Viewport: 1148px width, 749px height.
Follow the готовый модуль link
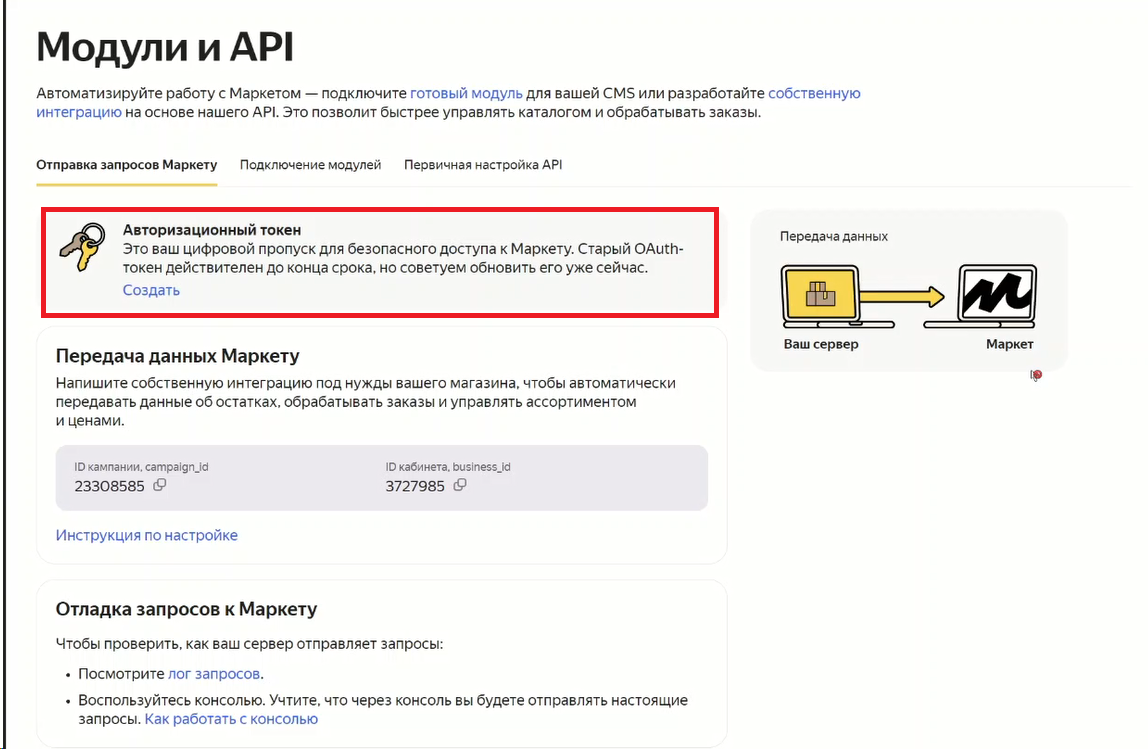tap(466, 93)
